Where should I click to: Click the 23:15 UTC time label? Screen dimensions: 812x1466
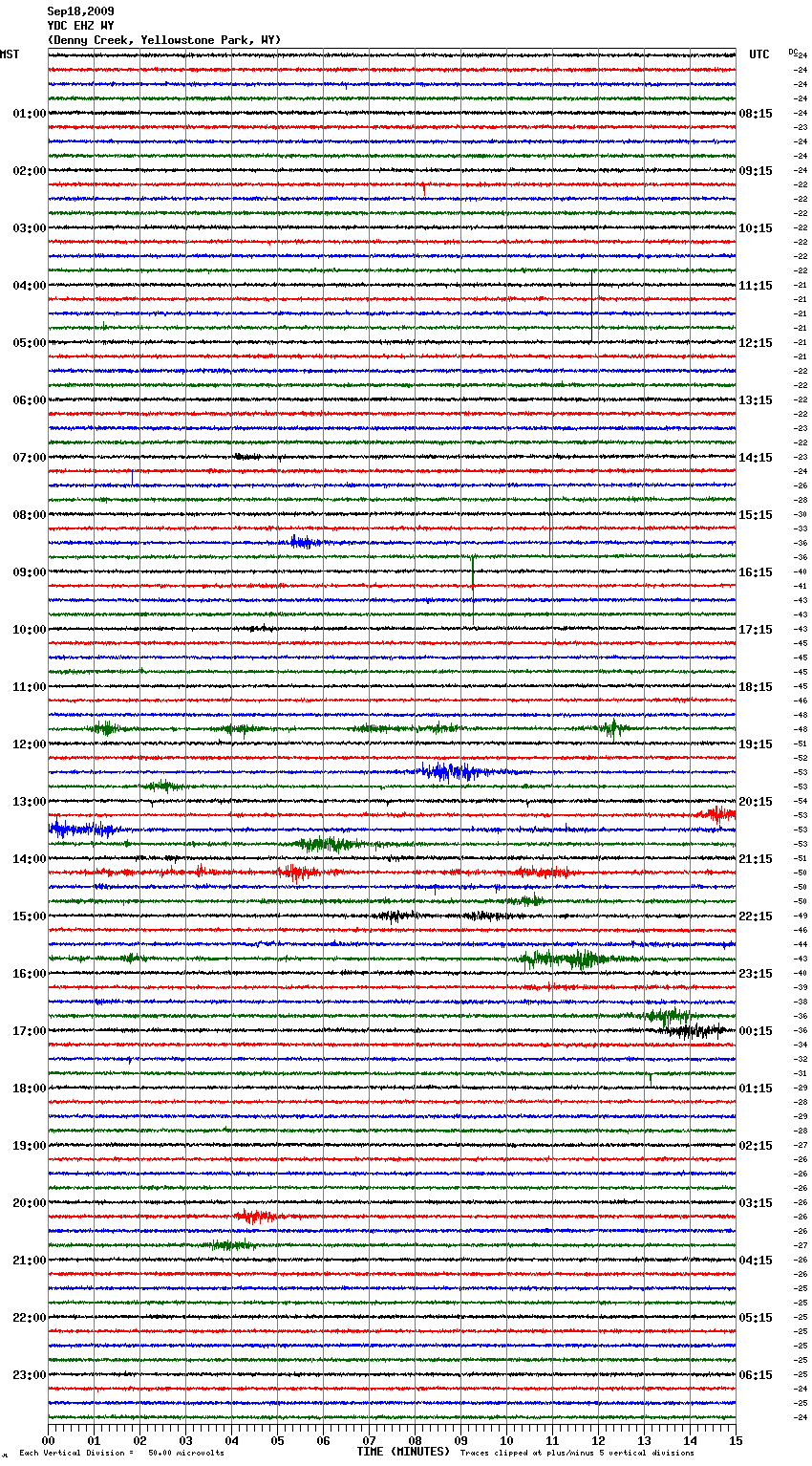tap(756, 974)
